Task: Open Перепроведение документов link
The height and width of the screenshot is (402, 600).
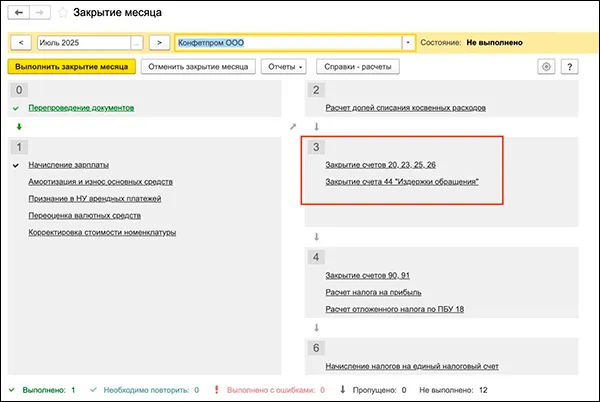Action: click(x=80, y=107)
